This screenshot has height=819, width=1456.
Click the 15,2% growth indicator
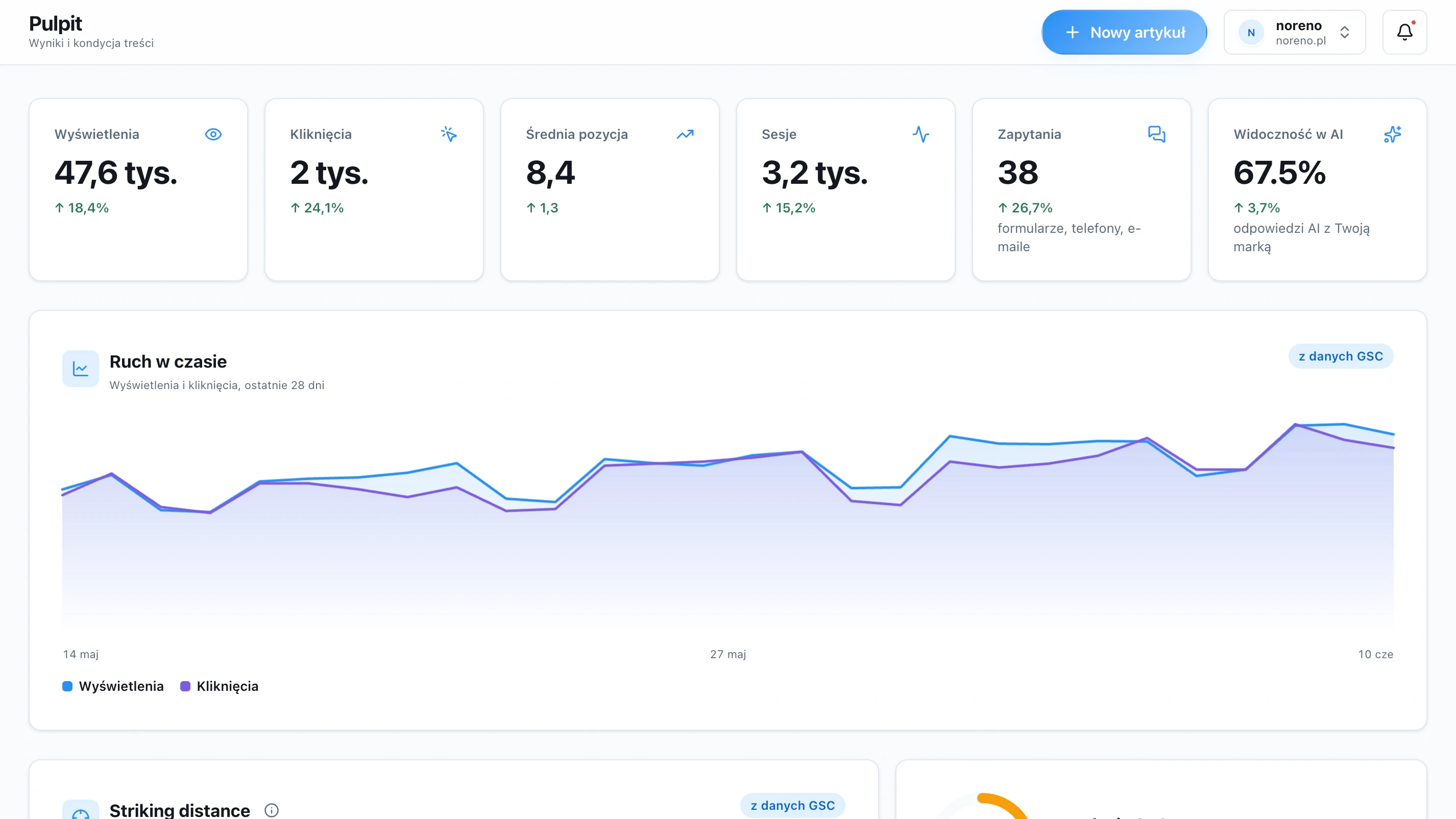pyautogui.click(x=788, y=208)
